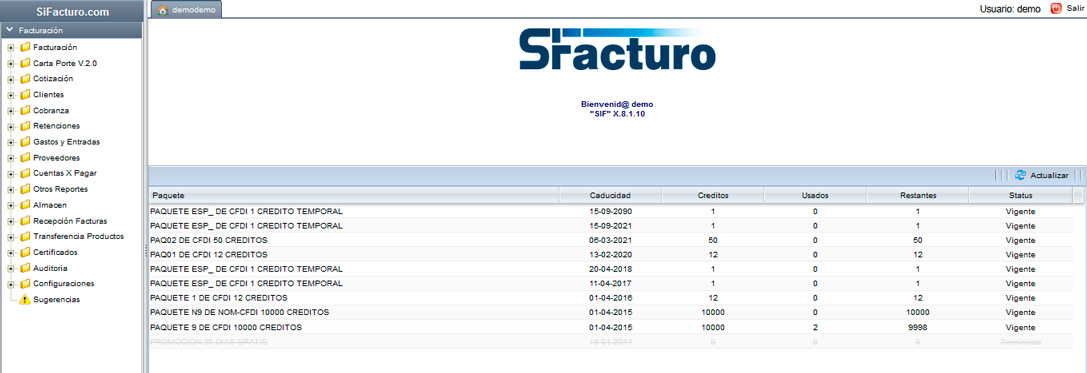
Task: Click the Clientes folder icon
Action: [x=26, y=94]
